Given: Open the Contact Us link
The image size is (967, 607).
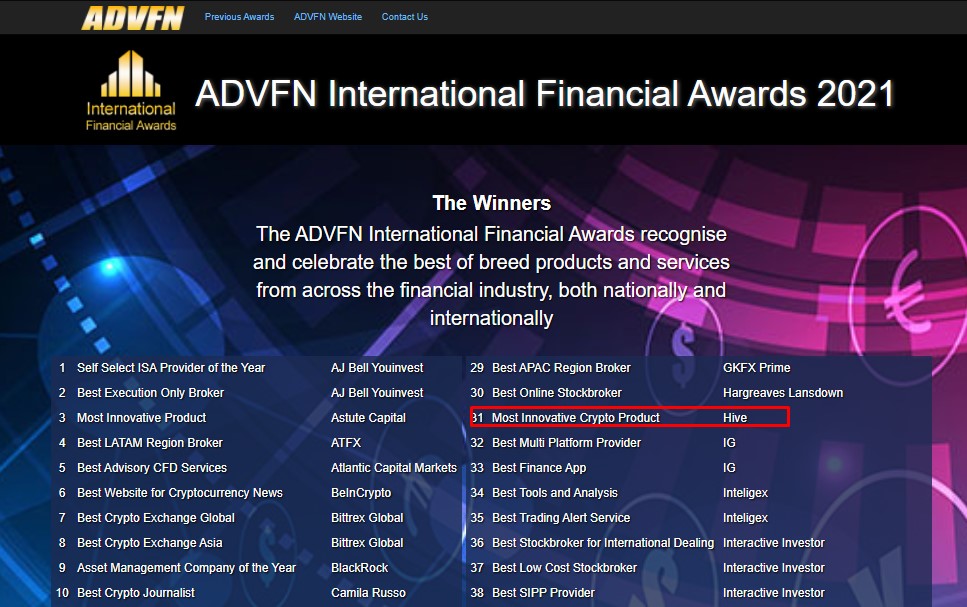Looking at the screenshot, I should coord(405,17).
